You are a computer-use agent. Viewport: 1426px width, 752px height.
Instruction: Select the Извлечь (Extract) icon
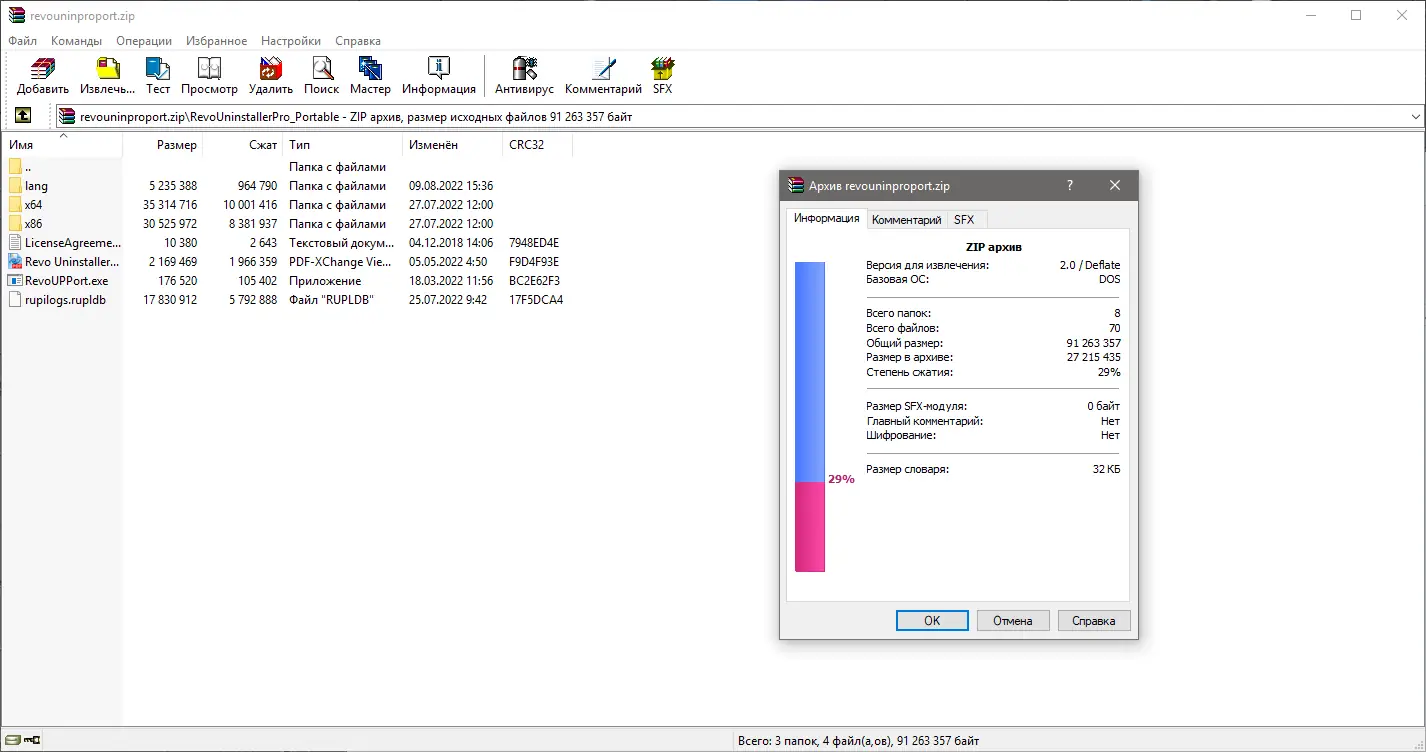(106, 75)
